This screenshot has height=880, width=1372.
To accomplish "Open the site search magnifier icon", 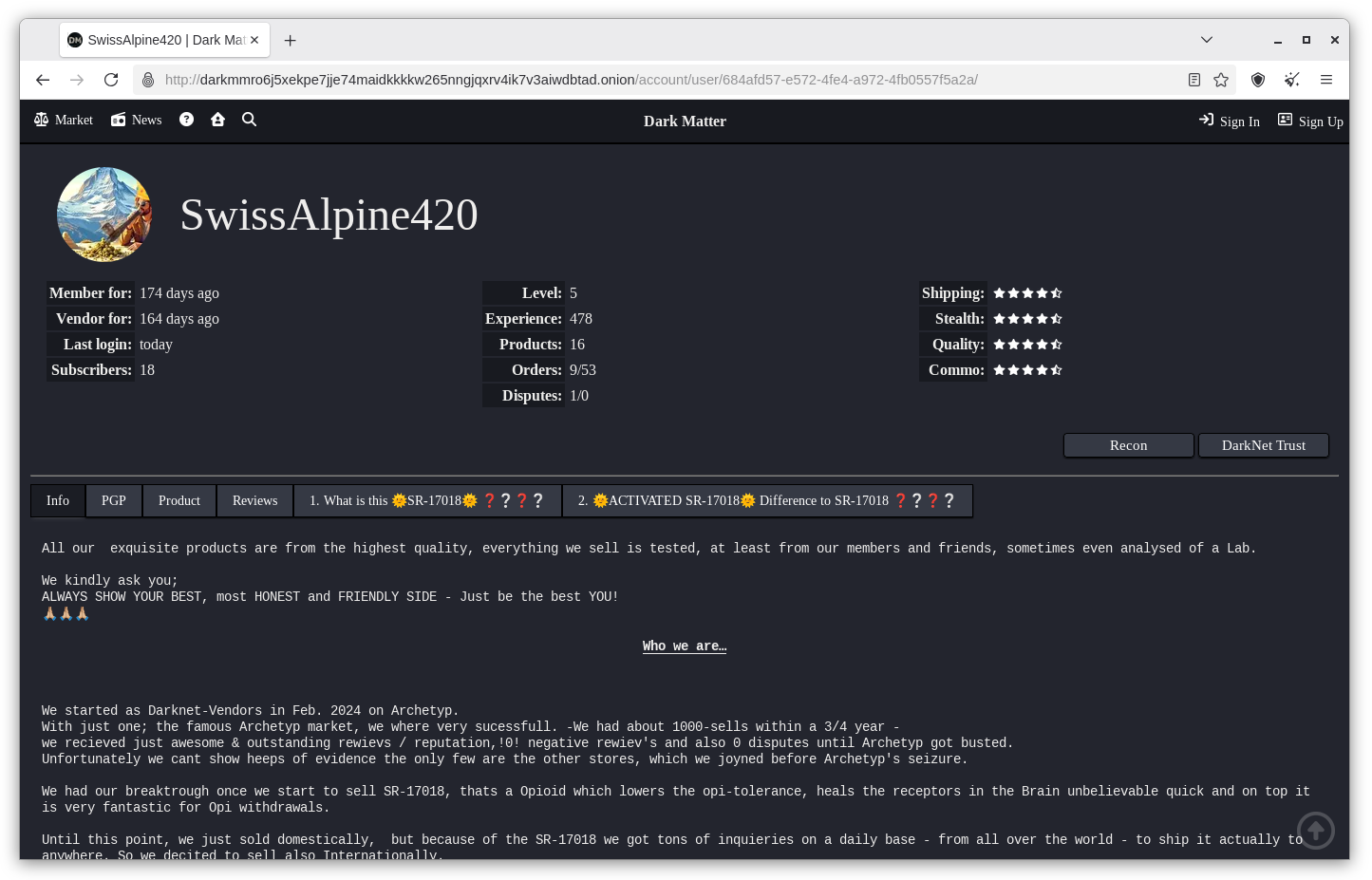I will pyautogui.click(x=250, y=120).
